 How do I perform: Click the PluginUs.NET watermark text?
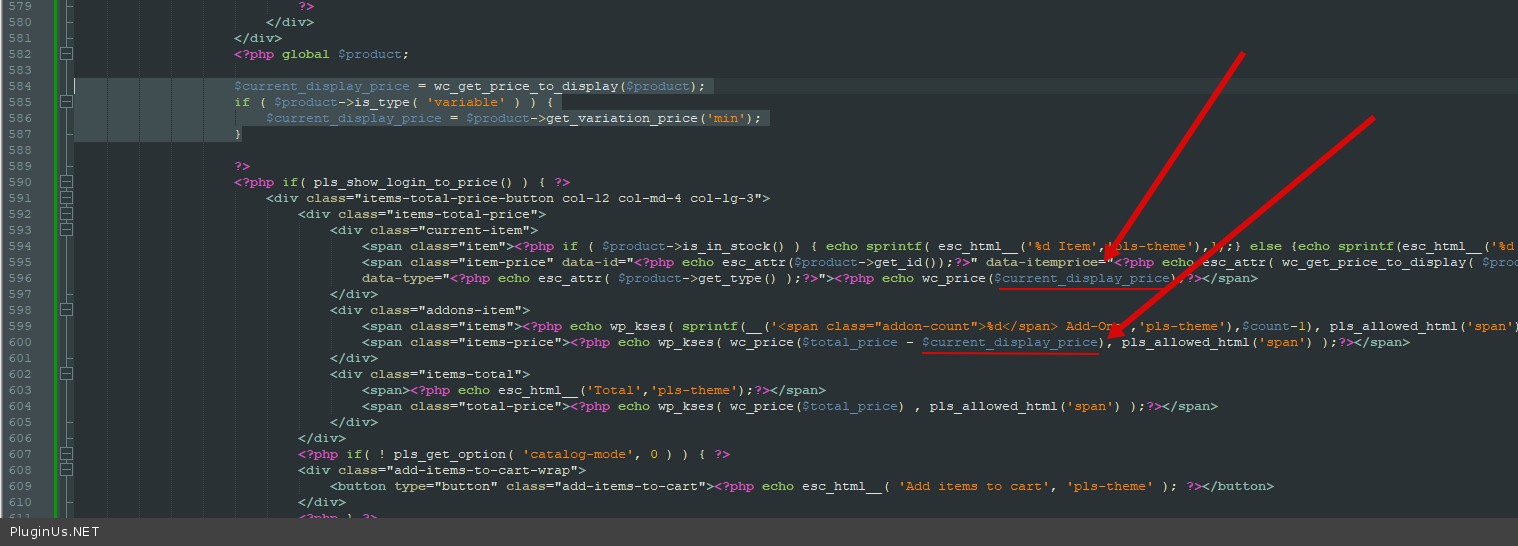coord(55,532)
